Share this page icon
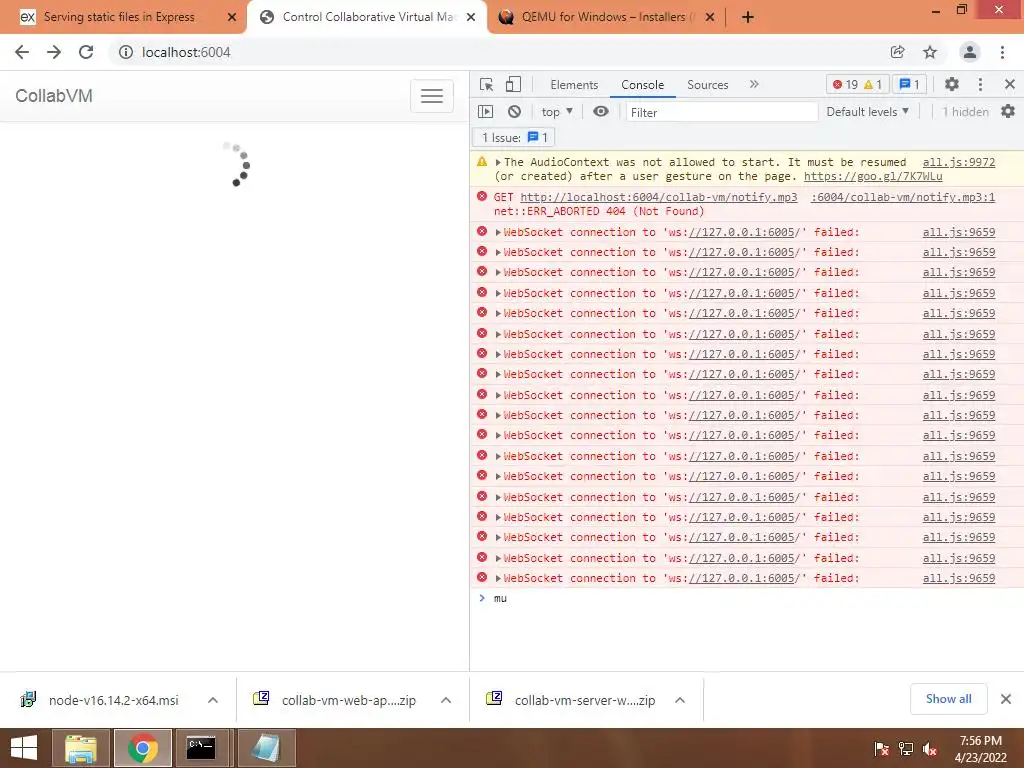This screenshot has height=768, width=1024. [x=898, y=52]
